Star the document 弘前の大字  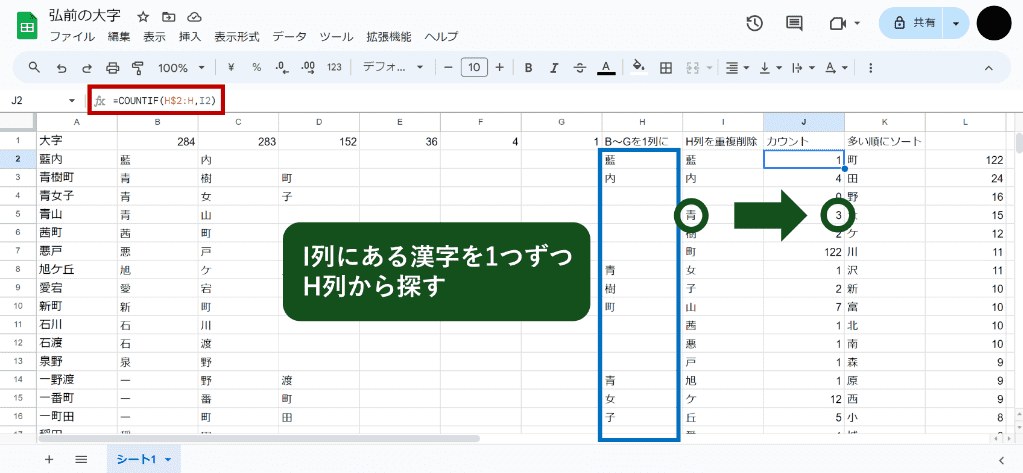point(143,17)
